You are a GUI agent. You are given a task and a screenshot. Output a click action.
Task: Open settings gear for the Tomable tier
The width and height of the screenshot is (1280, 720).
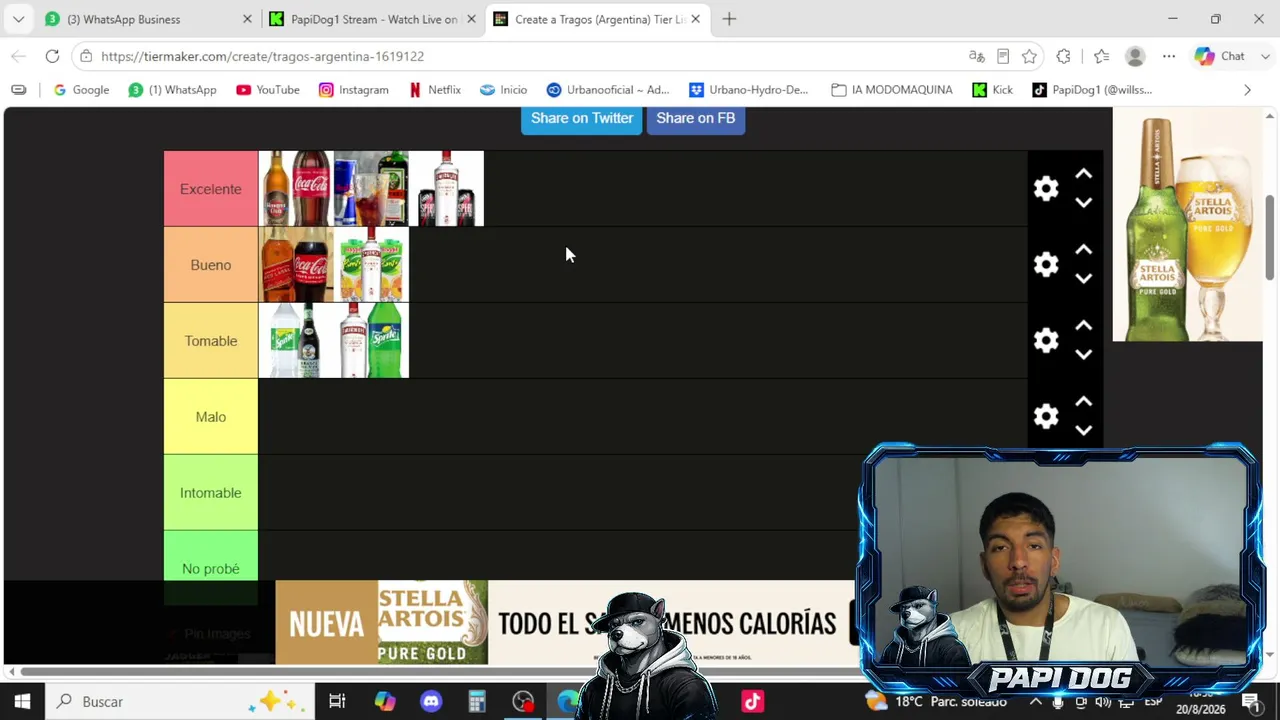coord(1046,341)
